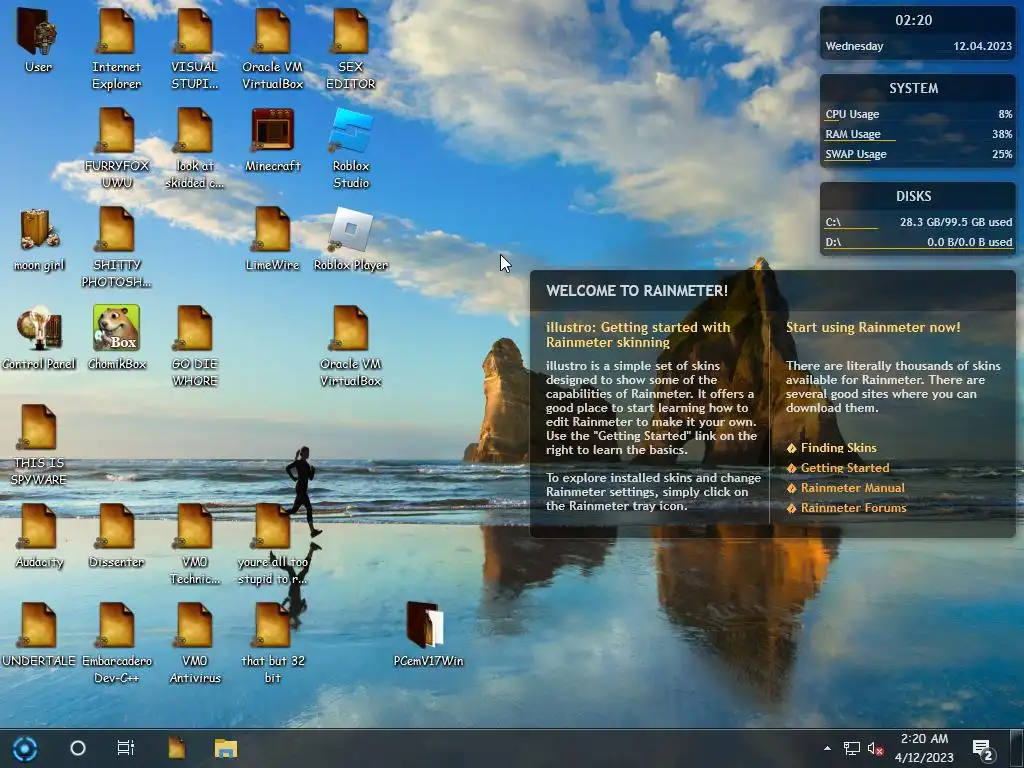Open the LimeWire desktop shortcut
The image size is (1024, 768).
272,239
